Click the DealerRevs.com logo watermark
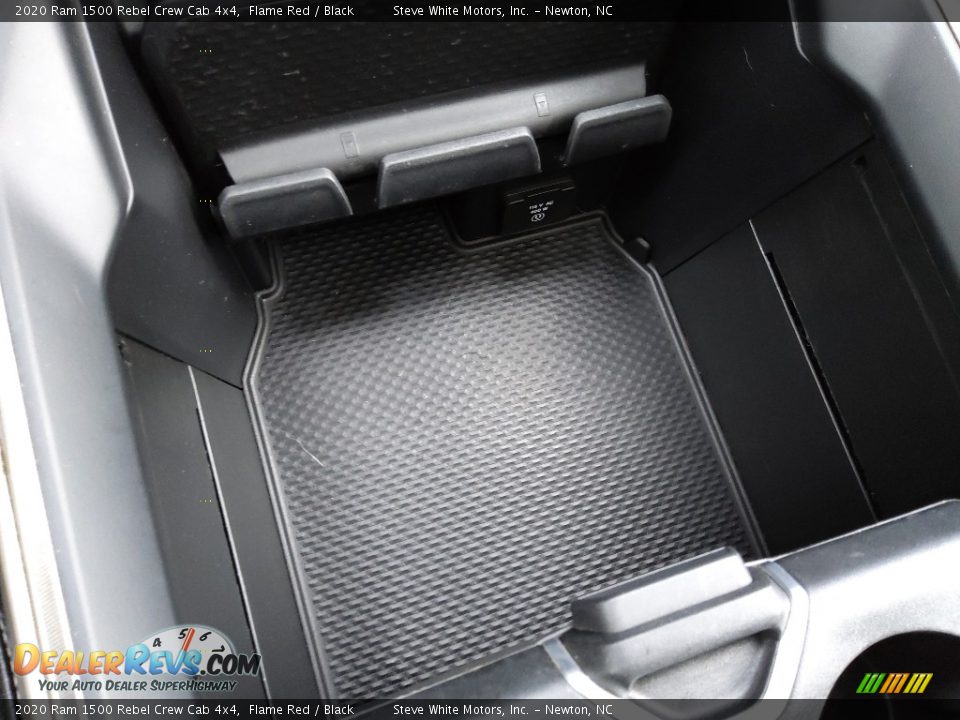Image resolution: width=960 pixels, height=720 pixels. coord(135,660)
